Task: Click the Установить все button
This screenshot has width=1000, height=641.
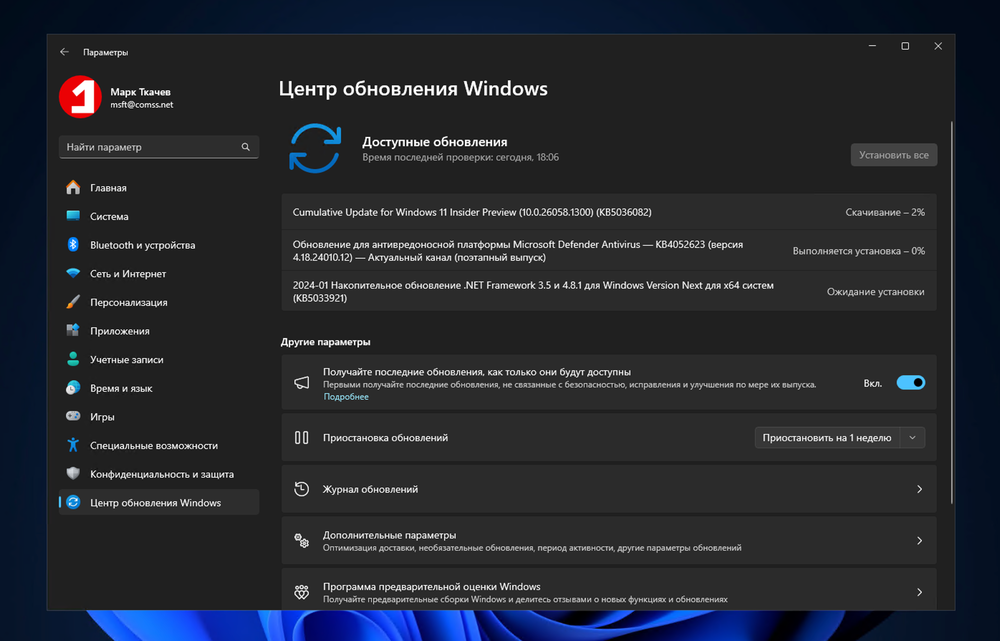Action: pos(893,155)
